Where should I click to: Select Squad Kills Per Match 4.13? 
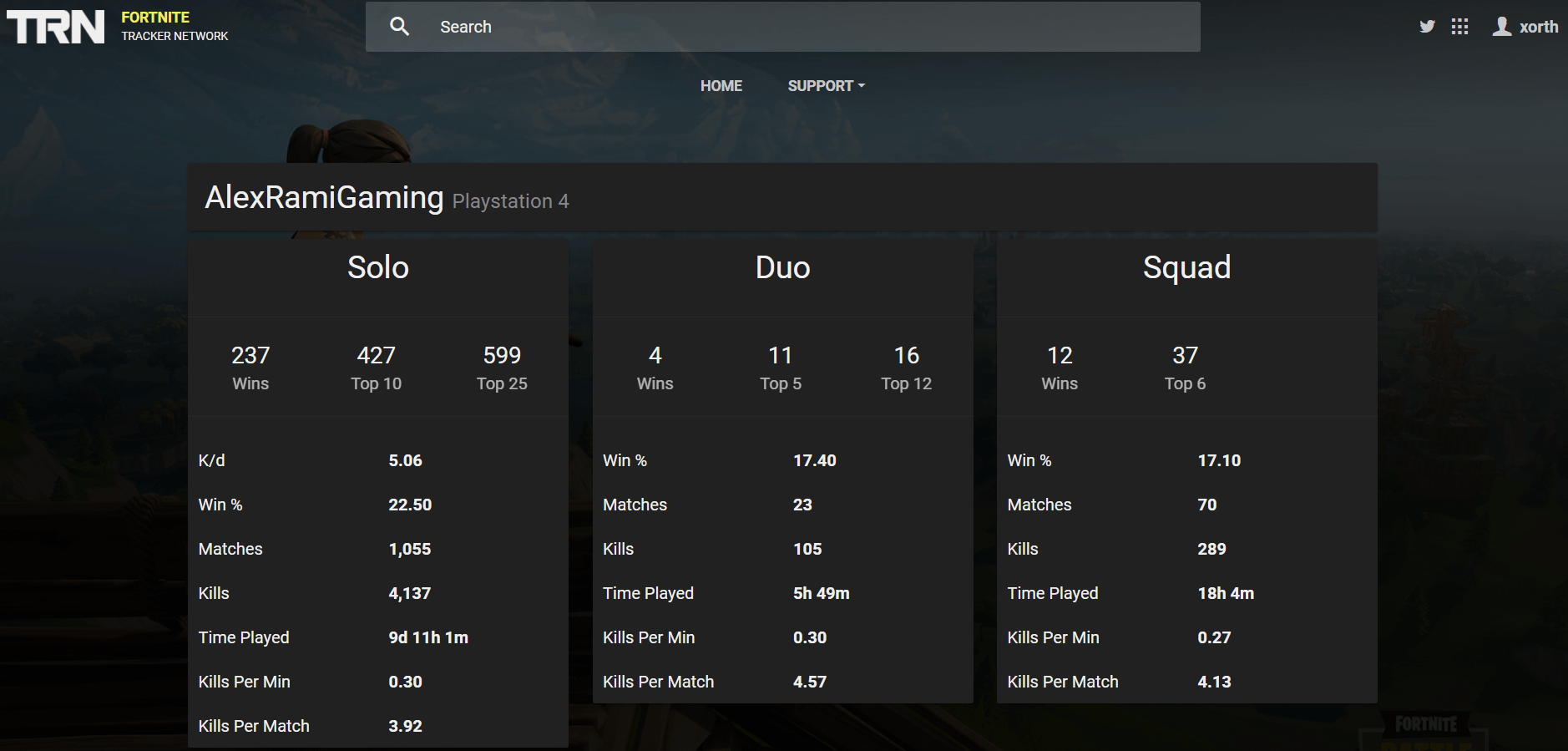(x=1214, y=682)
